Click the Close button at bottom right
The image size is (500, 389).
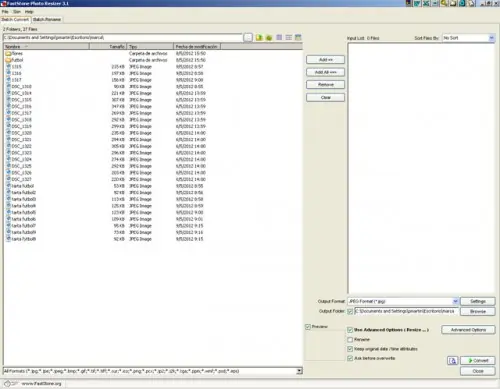pyautogui.click(x=478, y=371)
